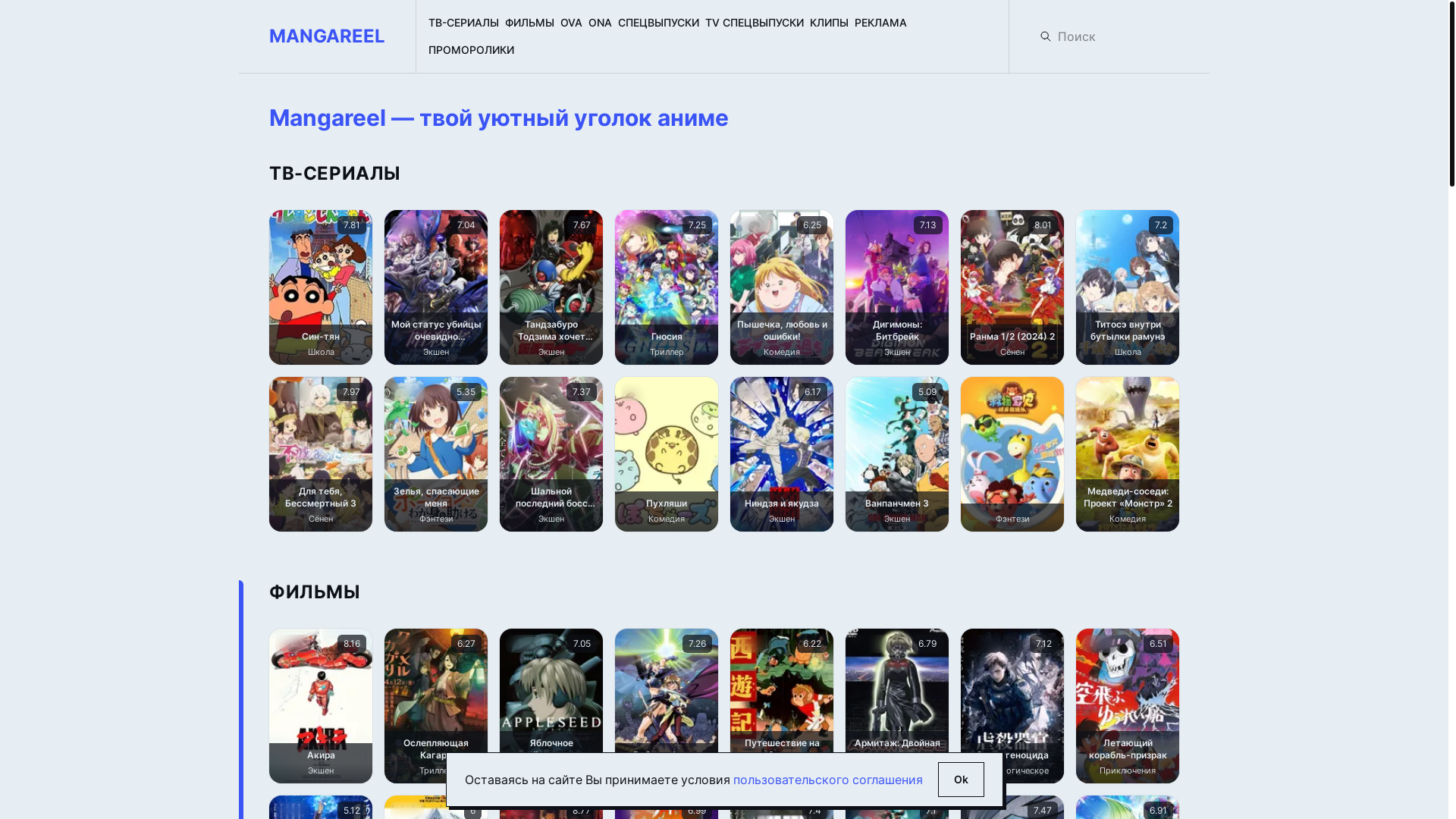Open the СПЕЦВЫПУСКИ menu item

coord(658,23)
